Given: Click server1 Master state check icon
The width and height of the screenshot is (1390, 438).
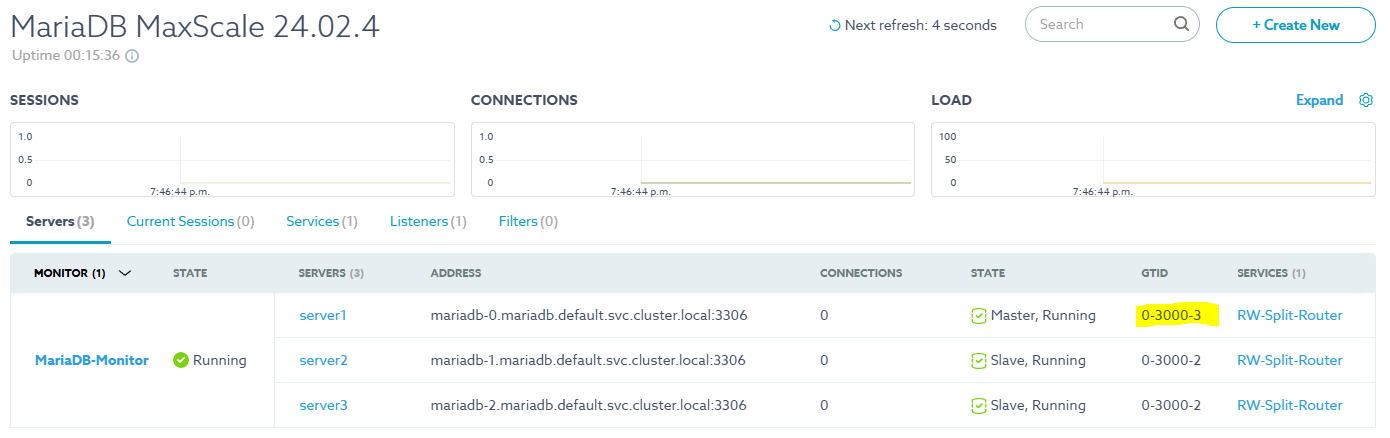Looking at the screenshot, I should point(979,316).
